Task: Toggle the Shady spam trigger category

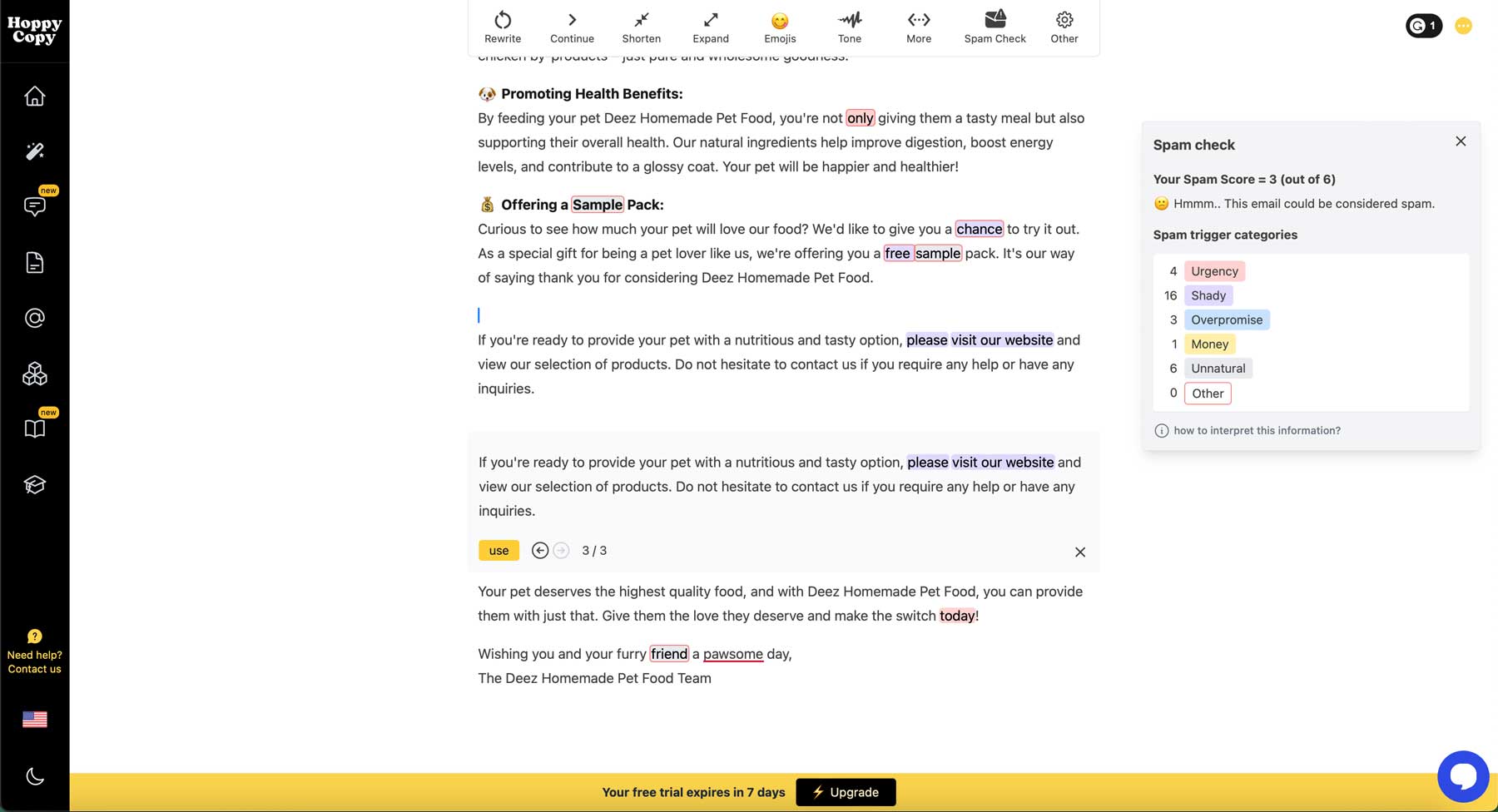Action: [x=1208, y=295]
